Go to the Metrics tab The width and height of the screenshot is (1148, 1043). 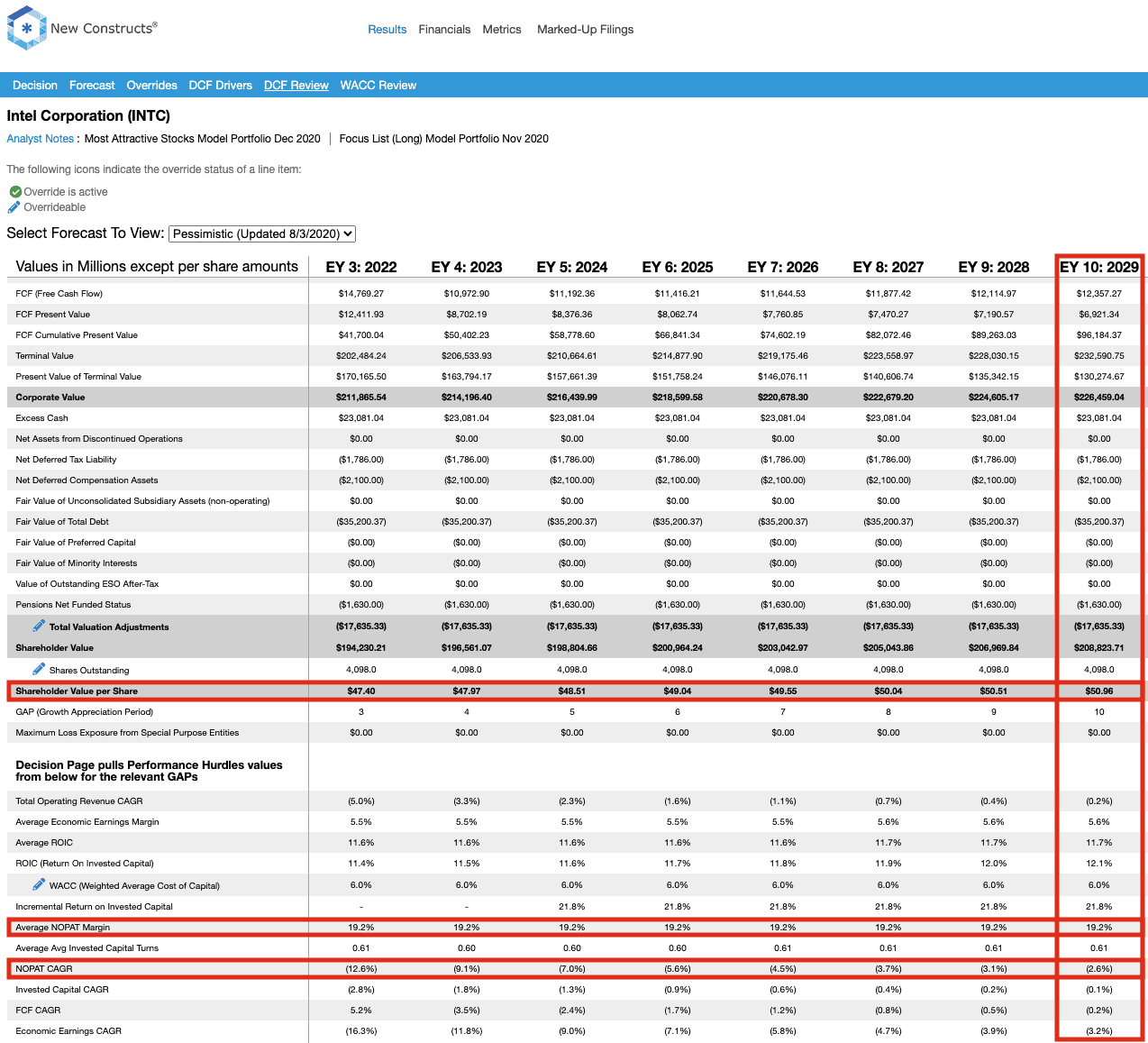pyautogui.click(x=502, y=30)
